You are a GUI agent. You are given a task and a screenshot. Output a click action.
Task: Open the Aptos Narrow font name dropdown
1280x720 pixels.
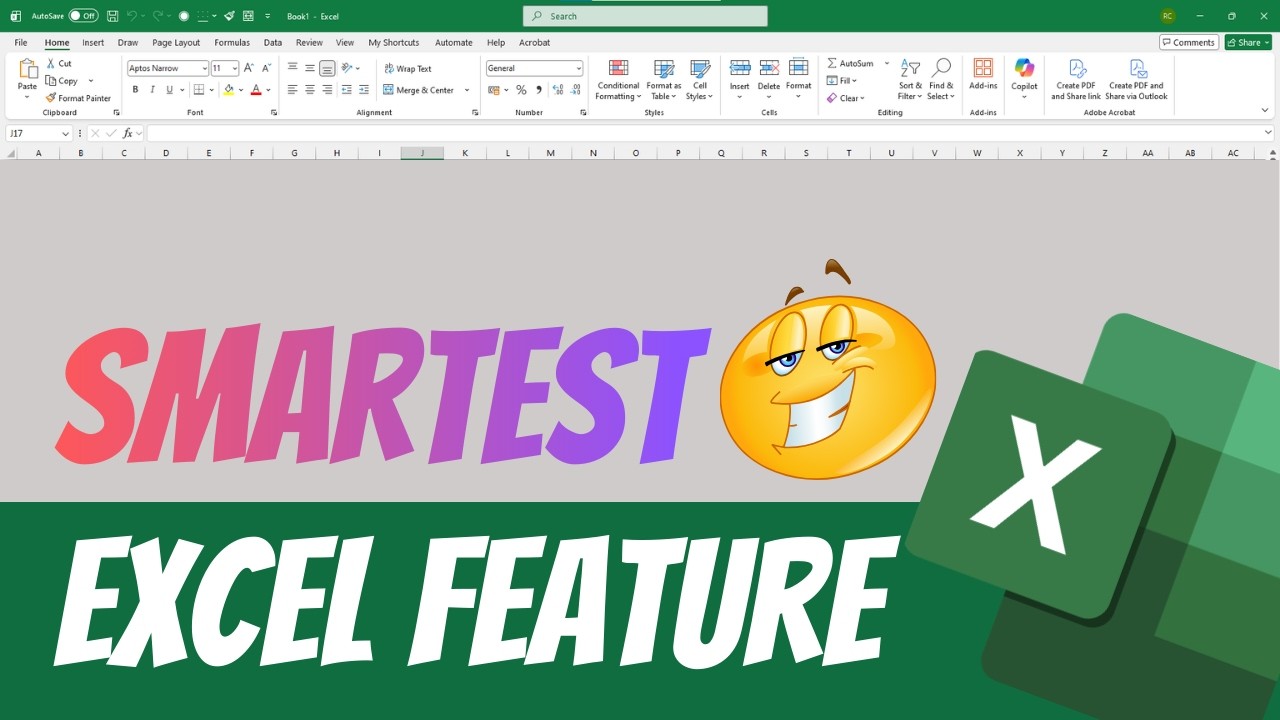pos(204,68)
